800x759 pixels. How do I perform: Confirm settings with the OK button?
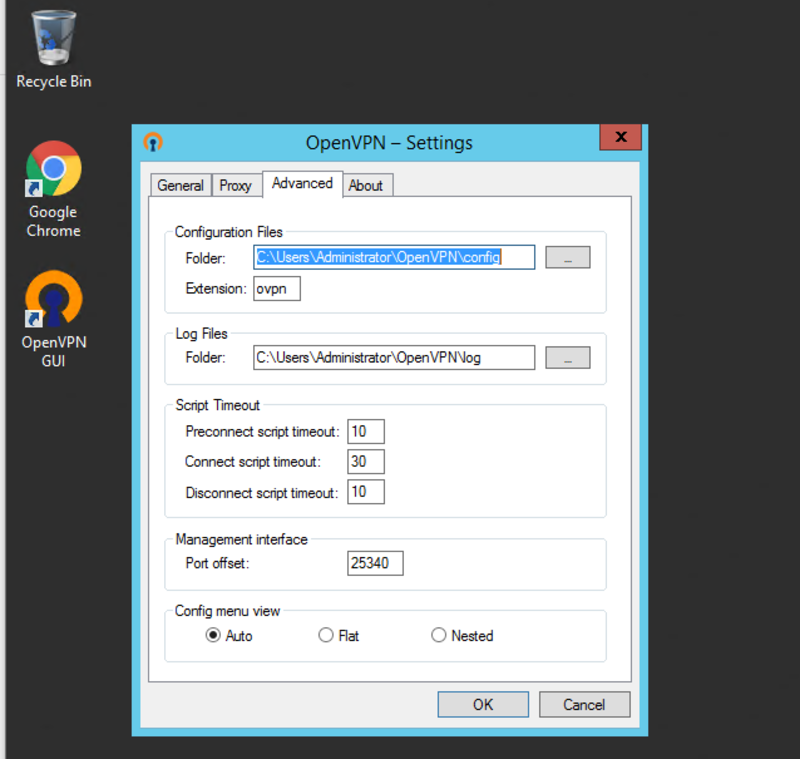click(x=483, y=704)
